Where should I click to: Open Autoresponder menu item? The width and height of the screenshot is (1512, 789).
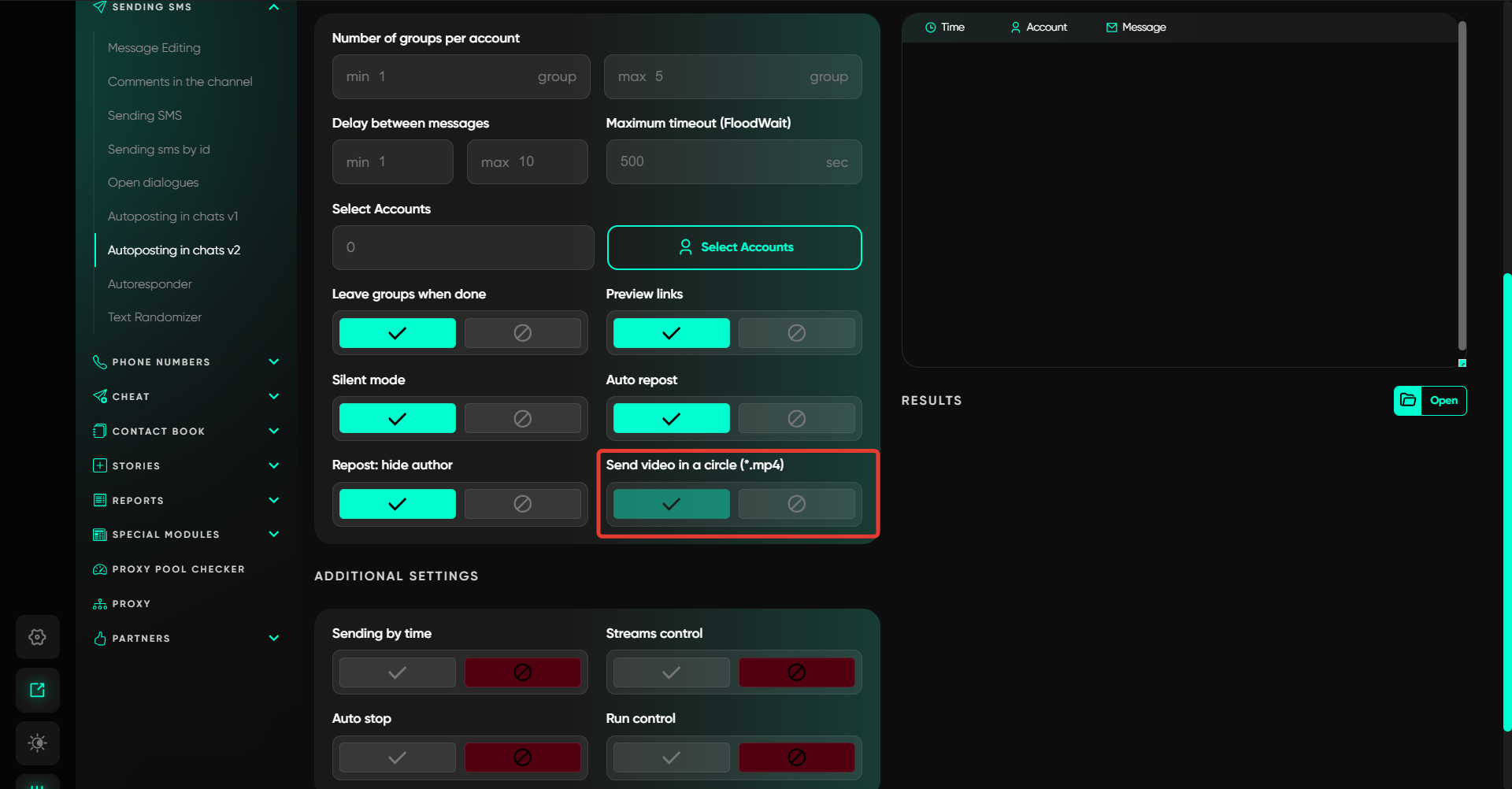(x=150, y=283)
